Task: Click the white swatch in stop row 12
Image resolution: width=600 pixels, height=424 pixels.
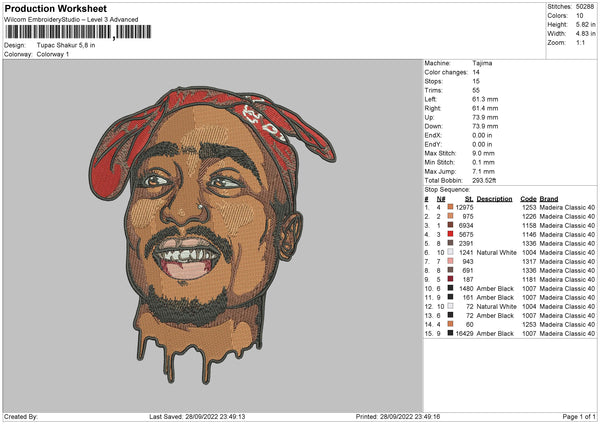Action: coord(450,306)
